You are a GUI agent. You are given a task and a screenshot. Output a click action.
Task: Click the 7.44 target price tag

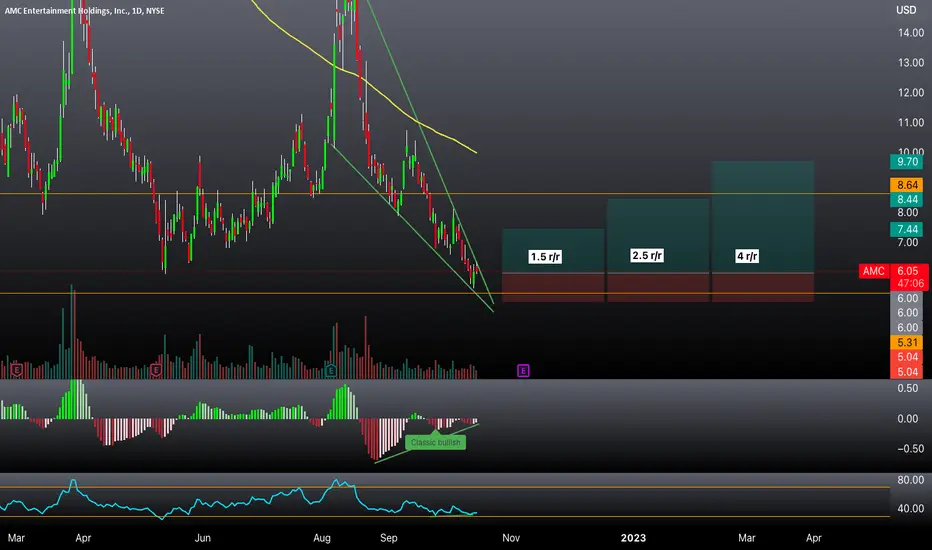pos(908,229)
